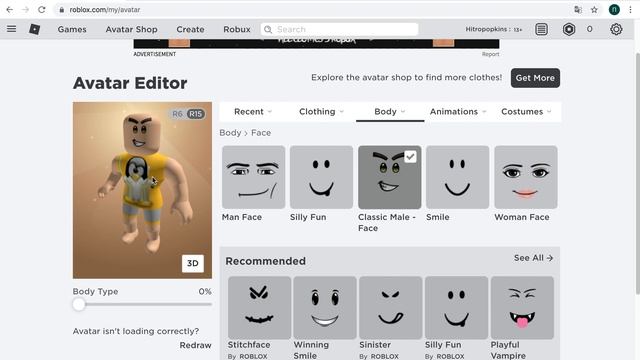
Task: Click the Redraw link
Action: [196, 345]
